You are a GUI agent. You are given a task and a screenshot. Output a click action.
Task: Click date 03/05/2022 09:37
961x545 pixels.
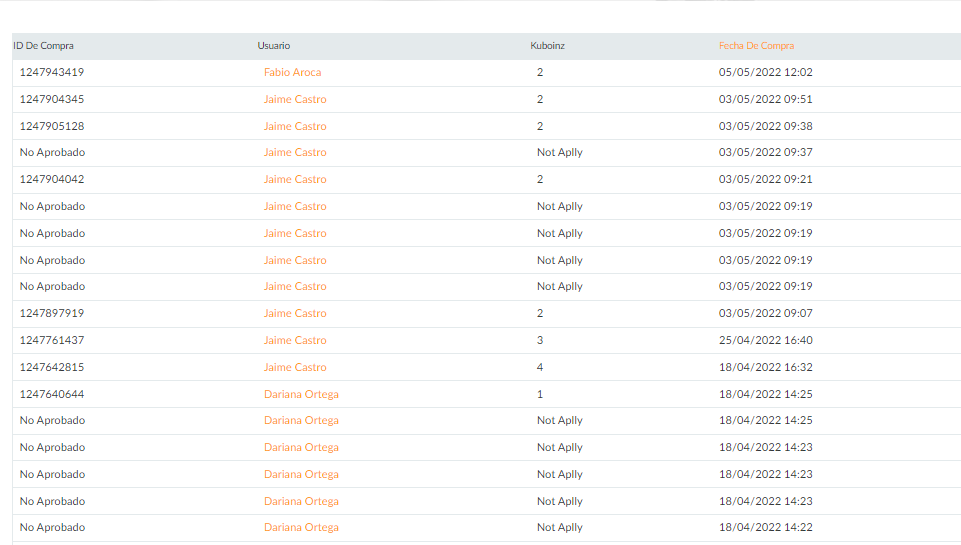[765, 153]
